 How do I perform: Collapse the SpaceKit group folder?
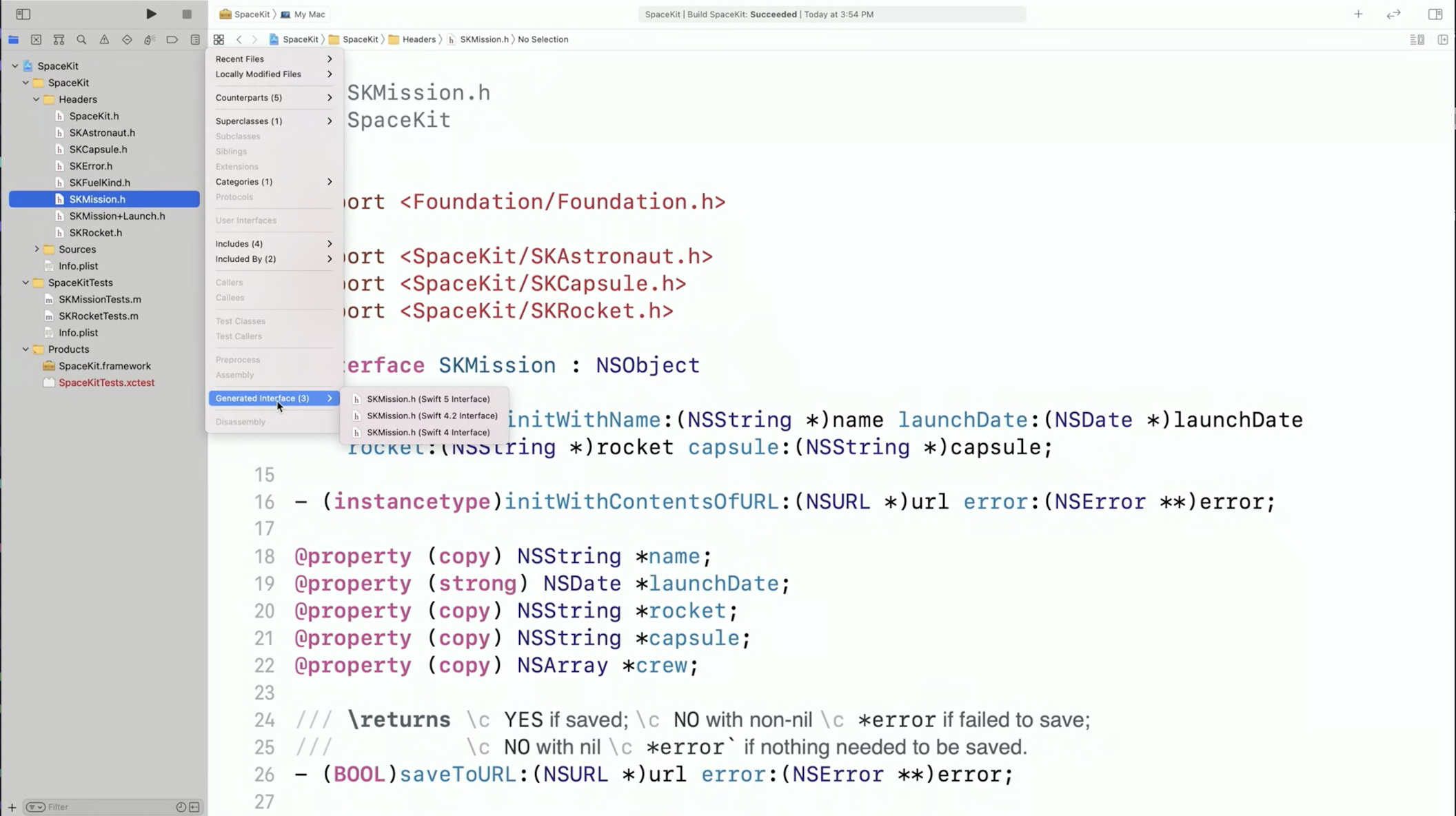[26, 83]
